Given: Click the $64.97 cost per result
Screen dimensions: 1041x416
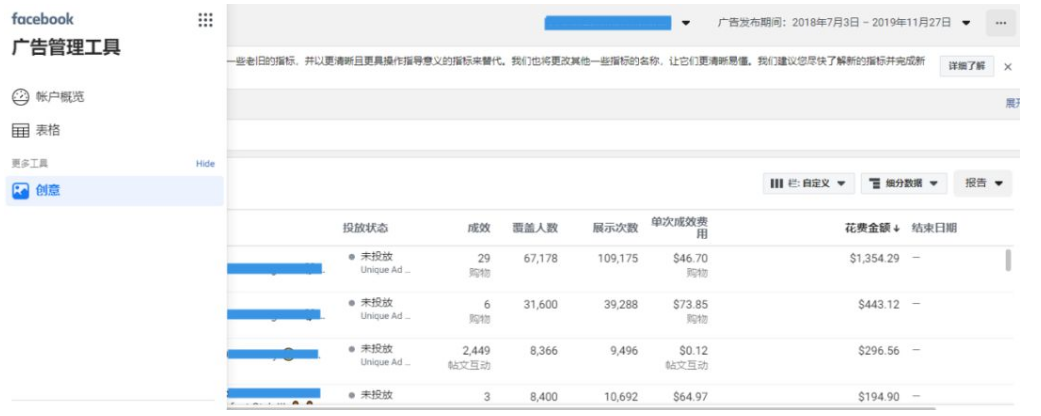Looking at the screenshot, I should coord(690,397).
